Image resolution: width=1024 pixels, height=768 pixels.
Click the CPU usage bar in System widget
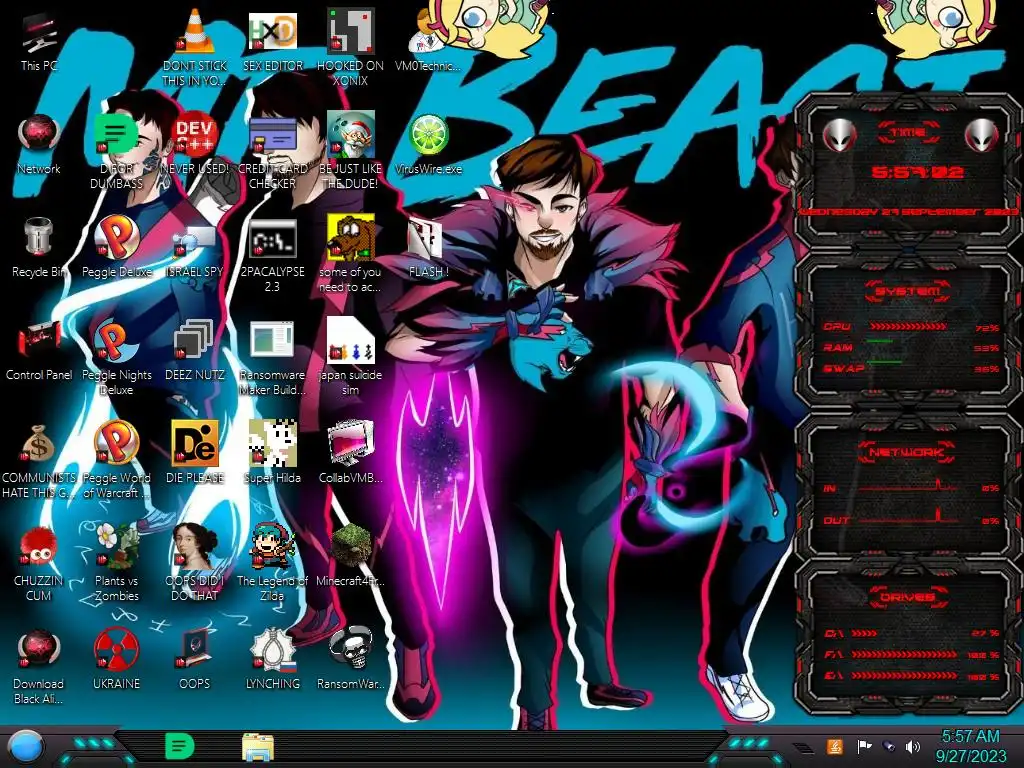tap(908, 326)
